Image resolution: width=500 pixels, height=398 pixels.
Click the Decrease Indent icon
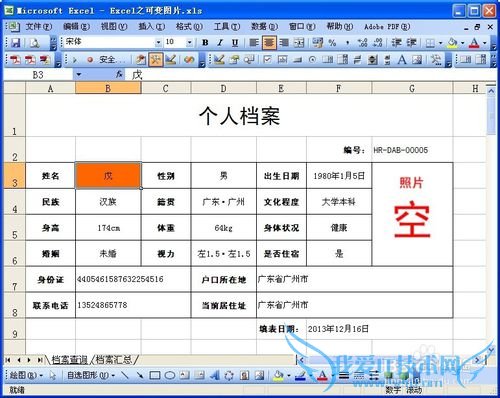tap(396, 42)
